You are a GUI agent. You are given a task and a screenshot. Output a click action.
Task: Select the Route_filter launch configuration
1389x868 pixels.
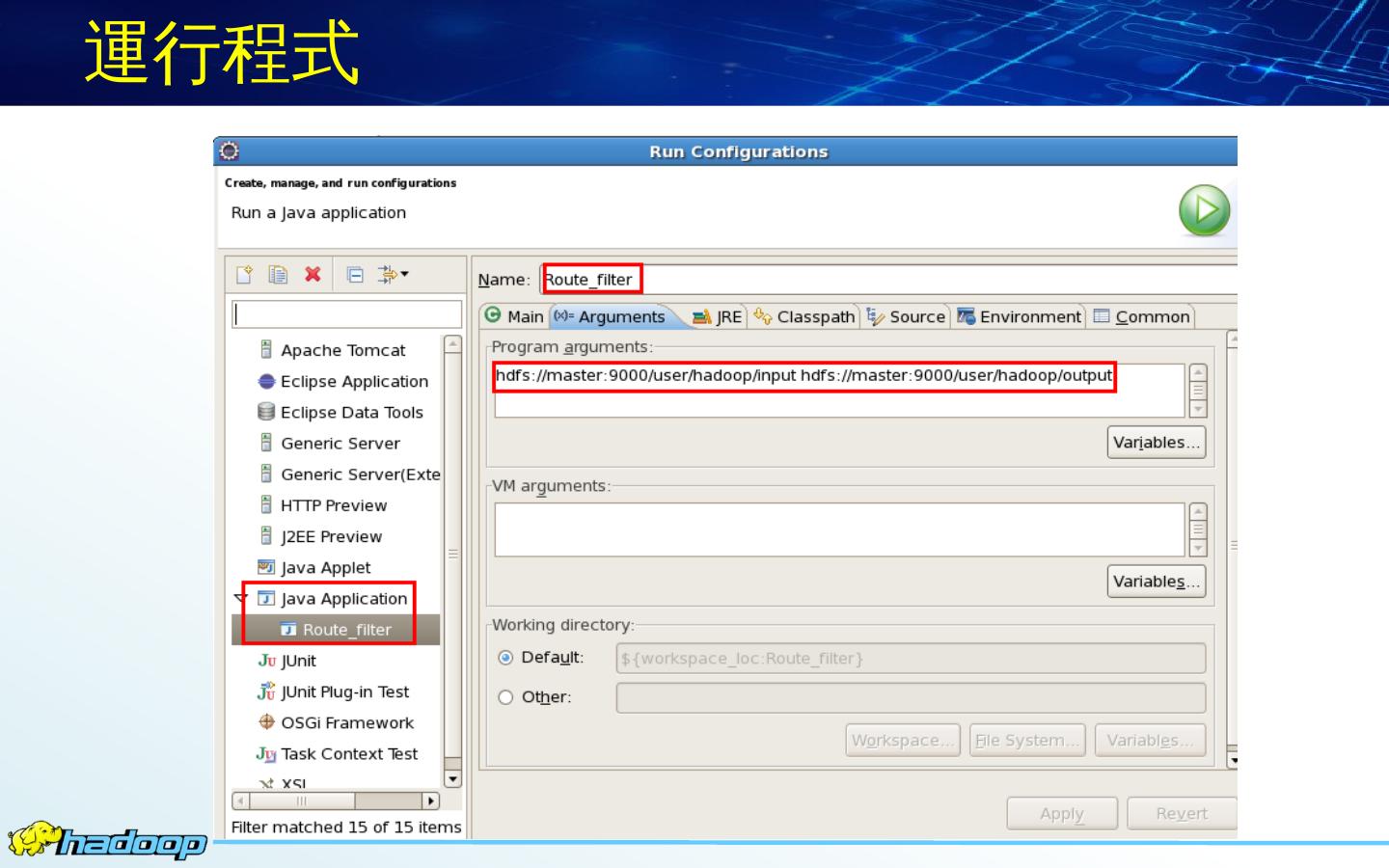[x=336, y=630]
